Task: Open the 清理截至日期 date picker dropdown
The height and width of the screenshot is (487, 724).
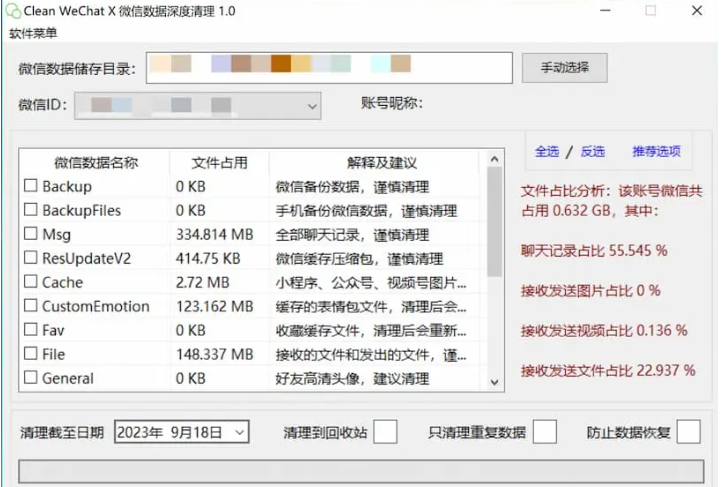Action: (x=239, y=433)
